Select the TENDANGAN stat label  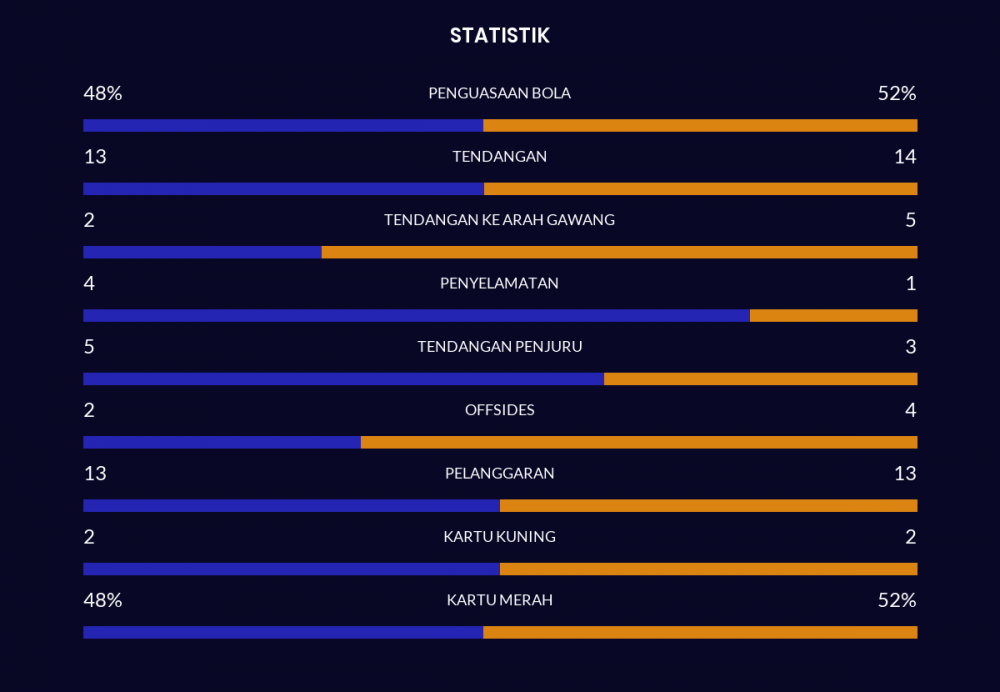click(499, 156)
